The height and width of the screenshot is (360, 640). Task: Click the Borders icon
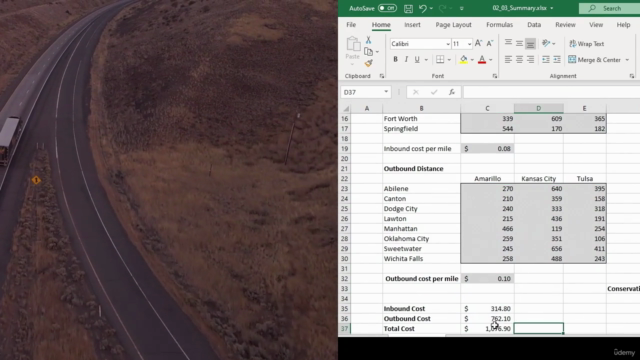click(440, 60)
